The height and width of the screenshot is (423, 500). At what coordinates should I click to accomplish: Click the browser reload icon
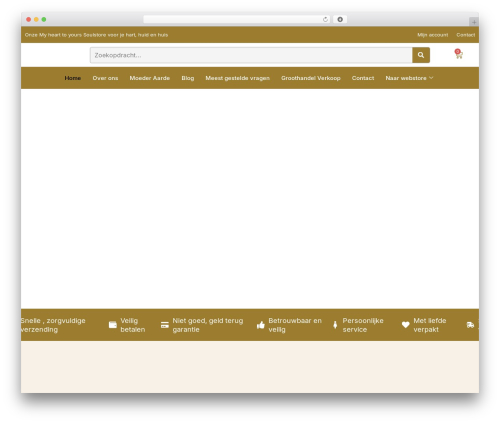(x=325, y=20)
